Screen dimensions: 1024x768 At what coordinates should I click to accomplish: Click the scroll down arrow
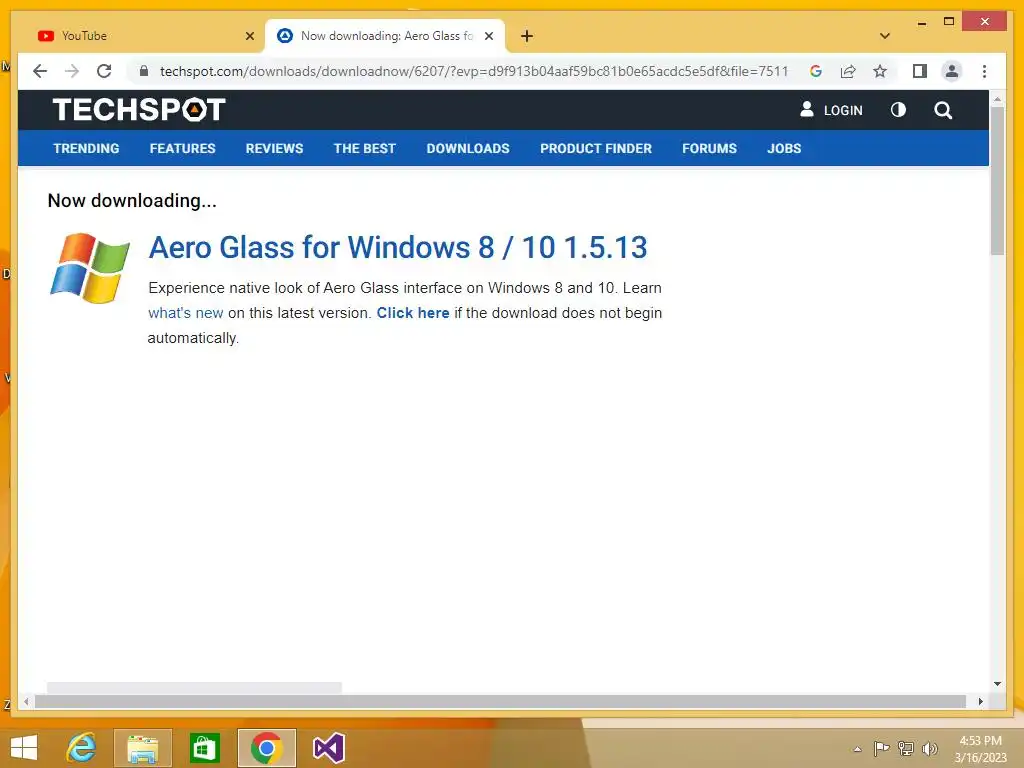tap(997, 684)
